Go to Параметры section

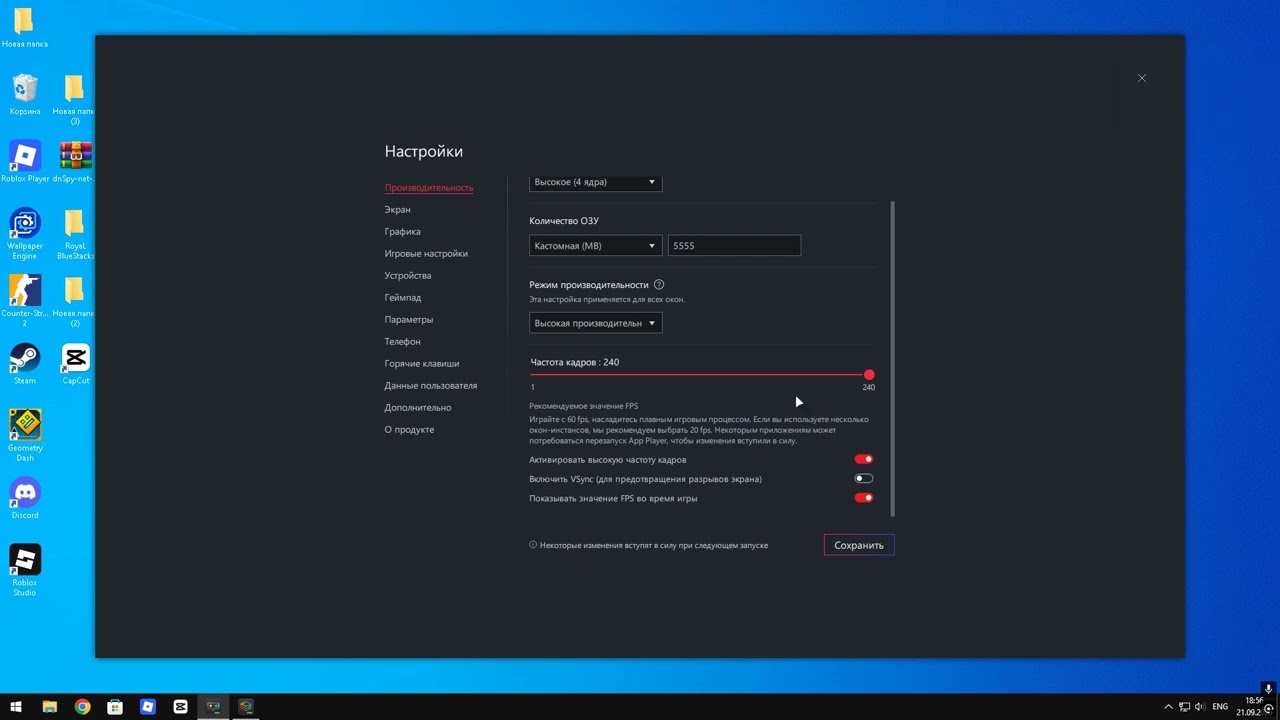pos(409,320)
